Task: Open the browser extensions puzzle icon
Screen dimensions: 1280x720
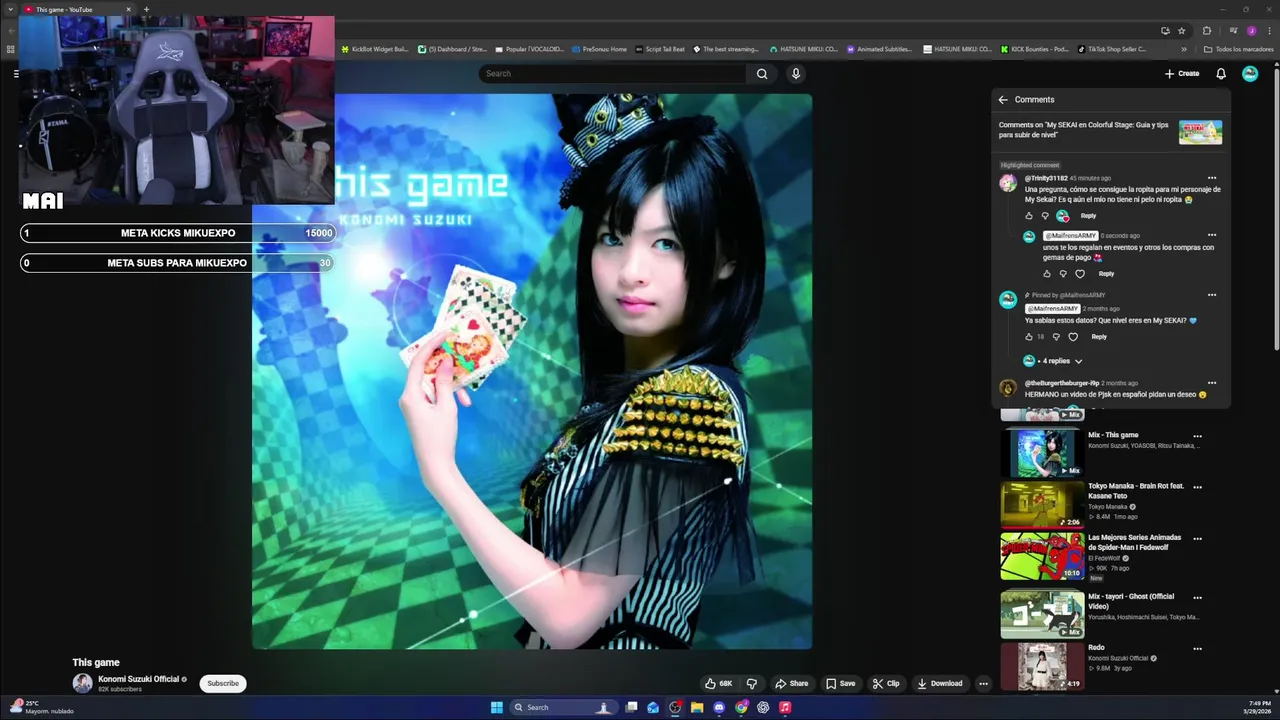Action: (1207, 31)
